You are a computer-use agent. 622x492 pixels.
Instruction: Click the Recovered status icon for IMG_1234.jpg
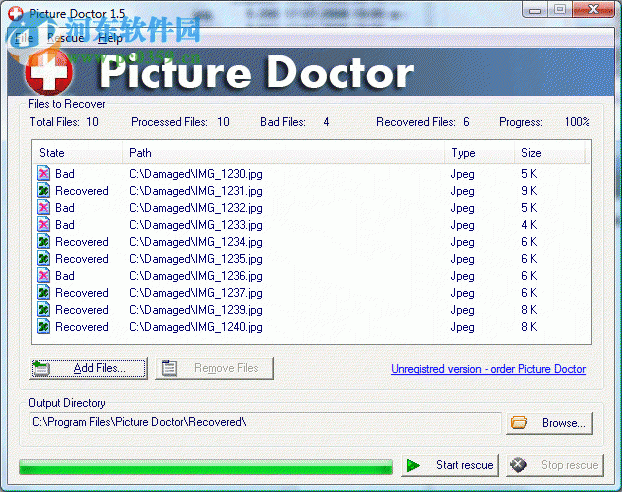click(44, 242)
